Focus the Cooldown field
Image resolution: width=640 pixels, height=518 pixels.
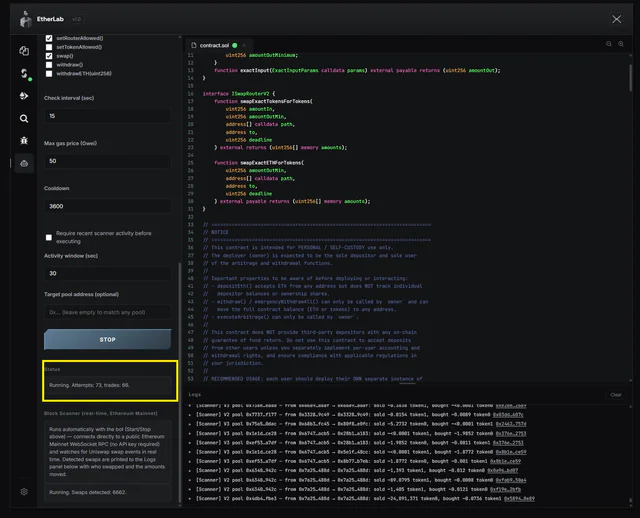coord(108,206)
